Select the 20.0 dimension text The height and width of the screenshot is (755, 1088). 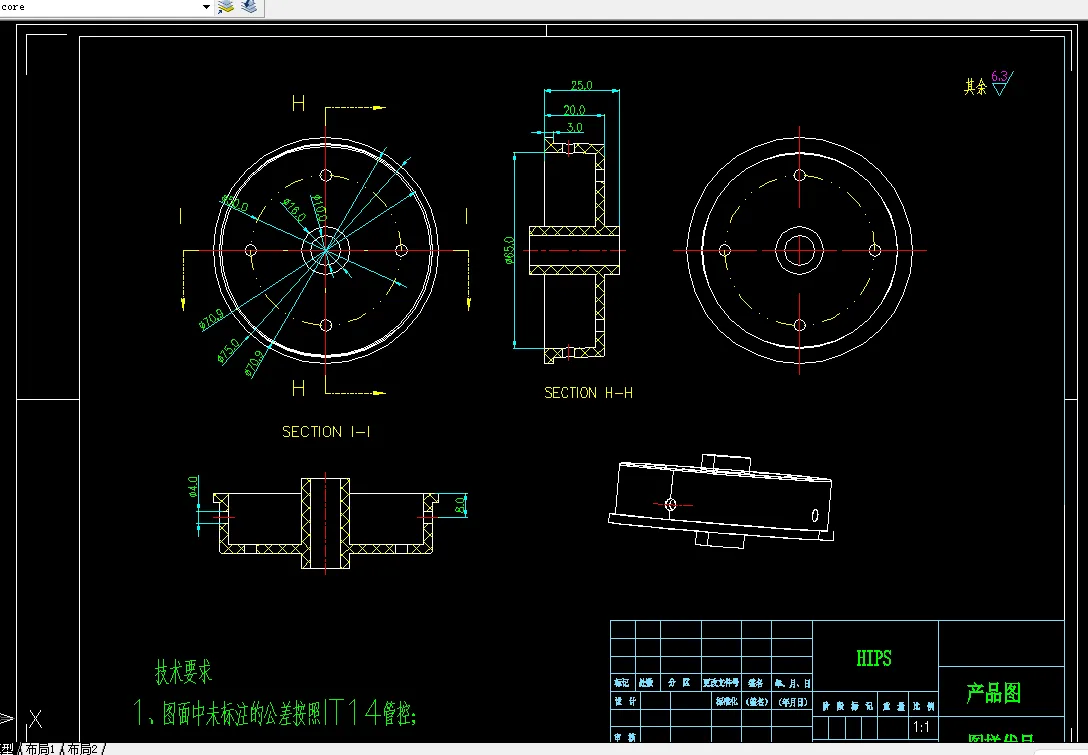(x=574, y=110)
